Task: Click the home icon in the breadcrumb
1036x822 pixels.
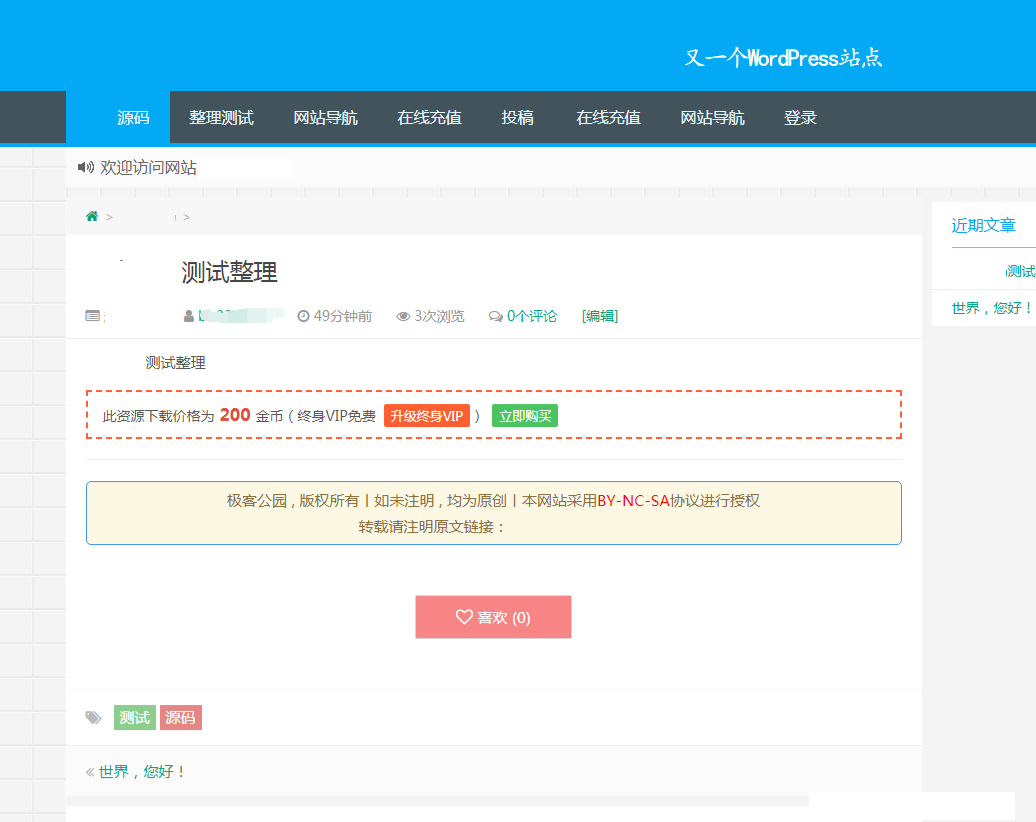Action: pos(91,215)
